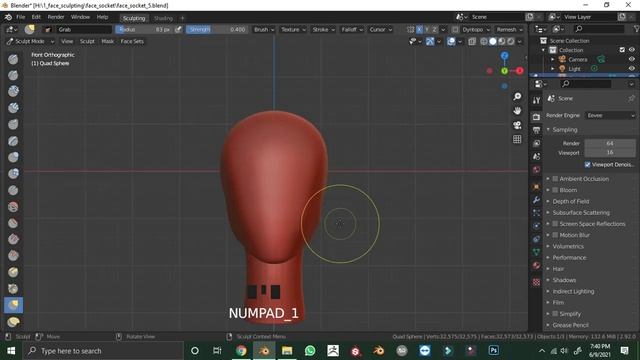This screenshot has width=640, height=360.
Task: Open the Render Engine Eevee dropdown
Action: 610,116
